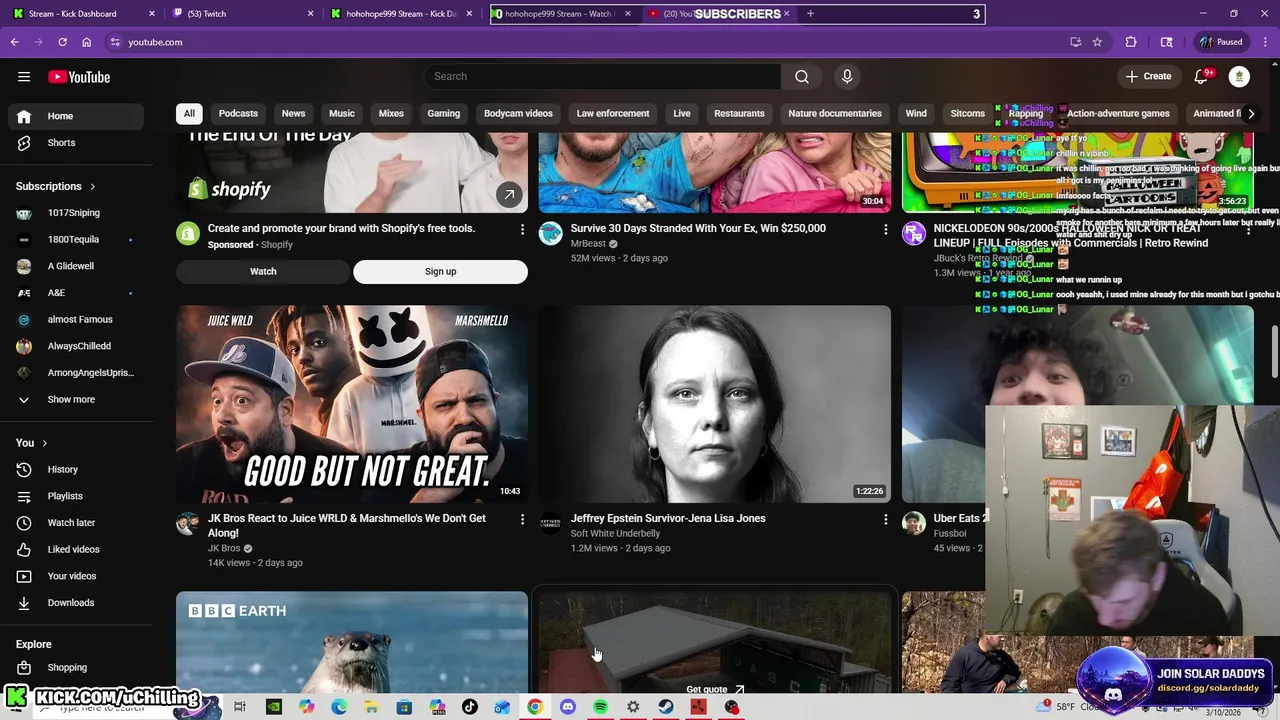
Task: Expand the Subscriptions section chevron
Action: 93,187
